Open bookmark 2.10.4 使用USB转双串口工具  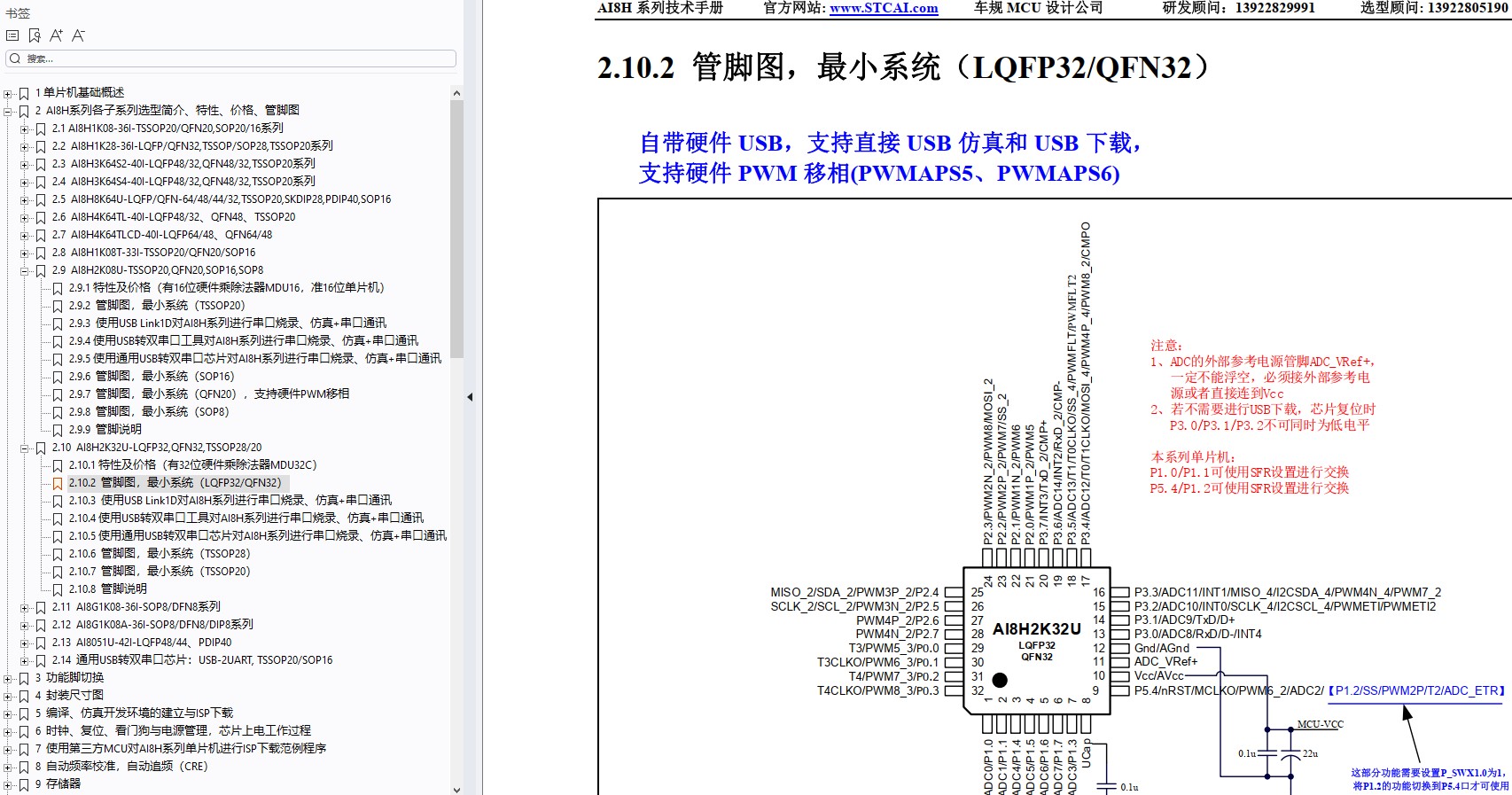click(246, 518)
